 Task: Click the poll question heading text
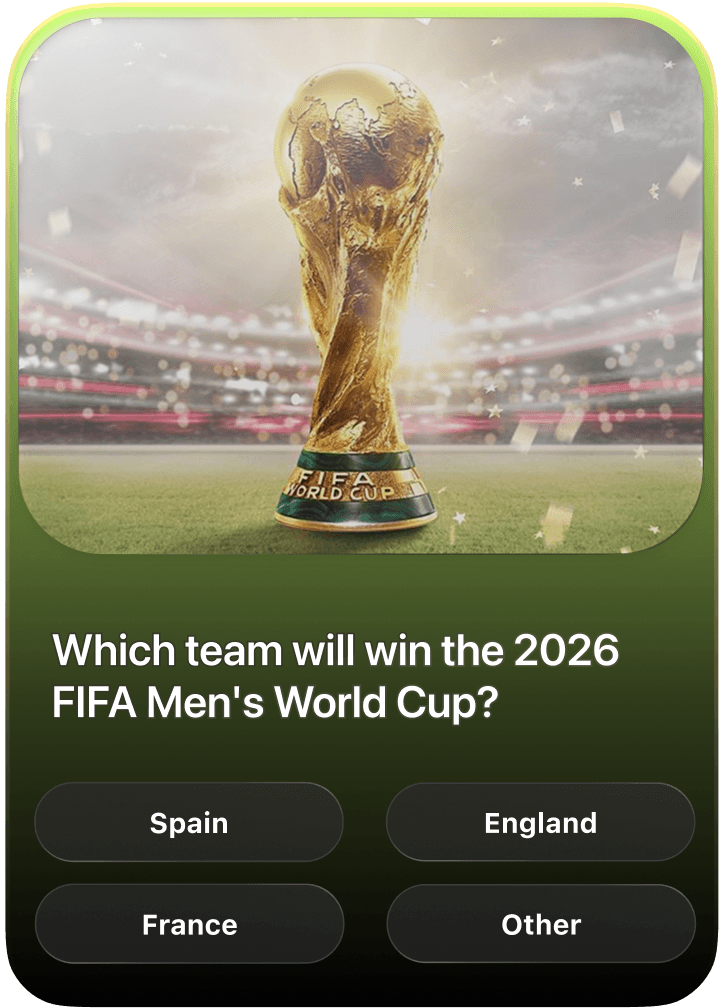335,676
